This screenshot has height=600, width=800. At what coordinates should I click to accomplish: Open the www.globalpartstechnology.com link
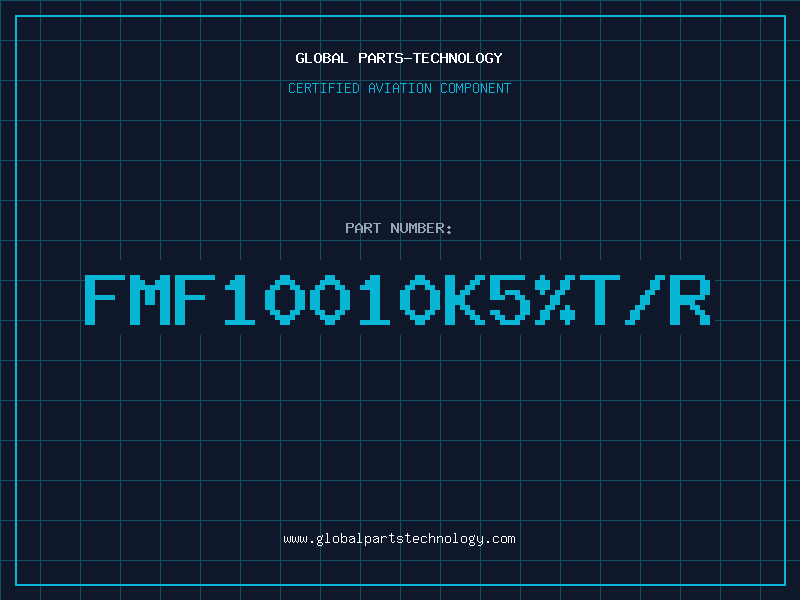[x=399, y=539]
